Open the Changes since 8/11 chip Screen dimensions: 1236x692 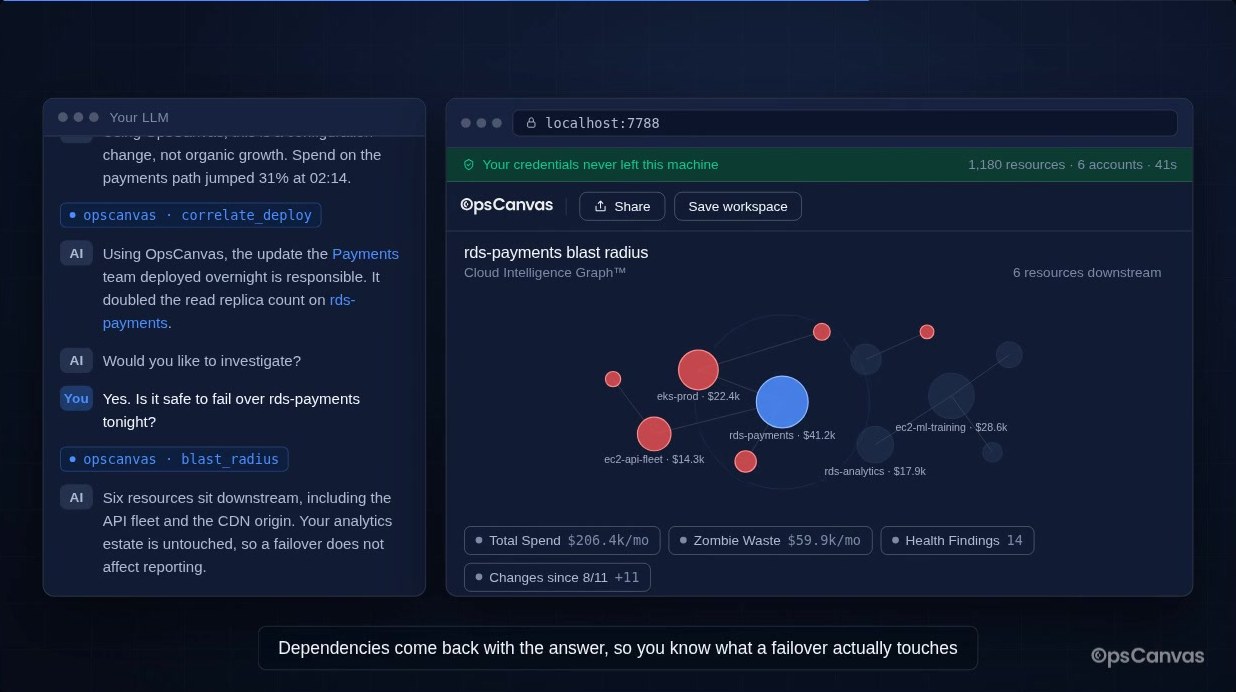coord(557,577)
